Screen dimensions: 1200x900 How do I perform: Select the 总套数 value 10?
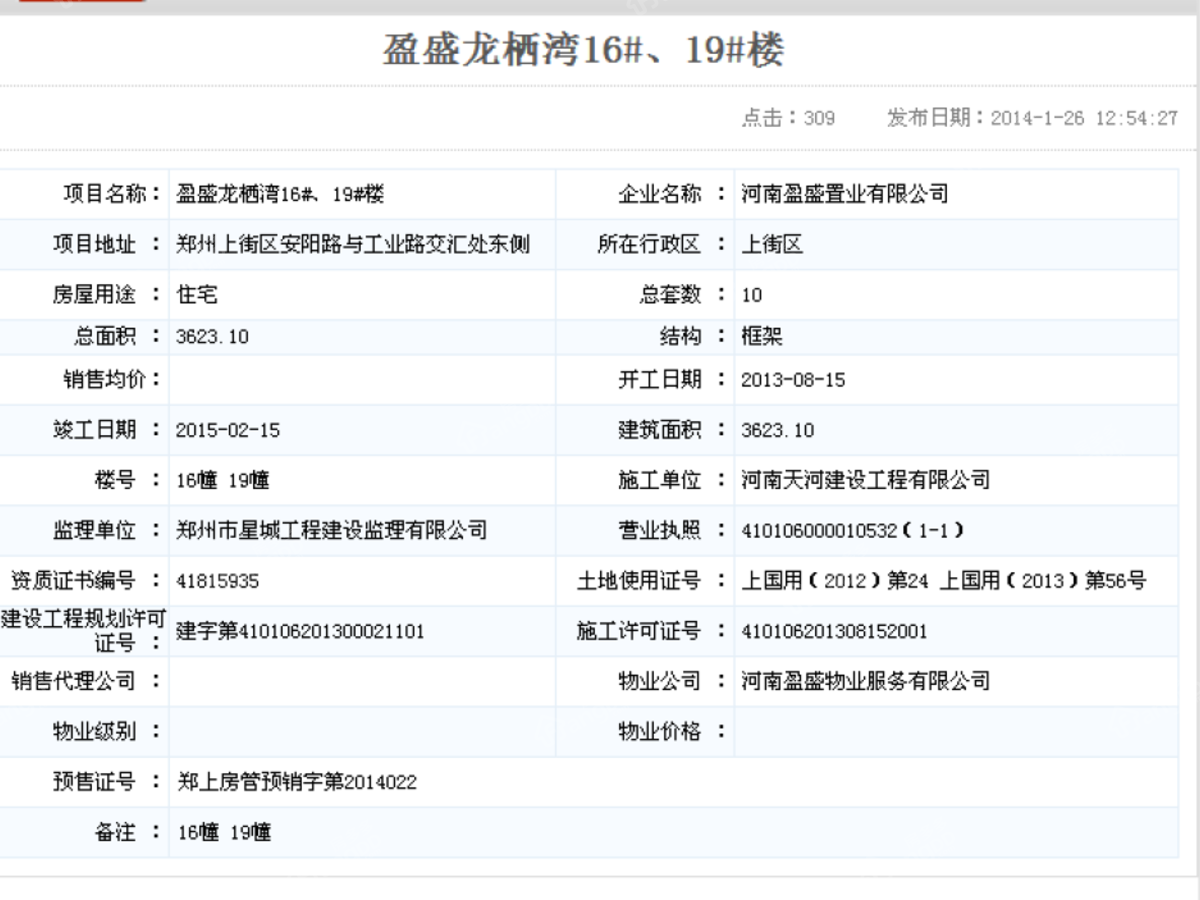pyautogui.click(x=752, y=295)
